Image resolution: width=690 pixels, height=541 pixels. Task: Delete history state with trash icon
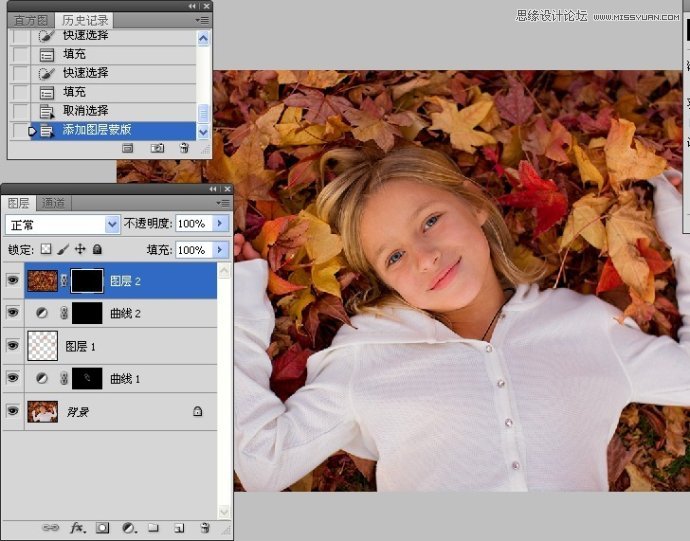point(184,148)
